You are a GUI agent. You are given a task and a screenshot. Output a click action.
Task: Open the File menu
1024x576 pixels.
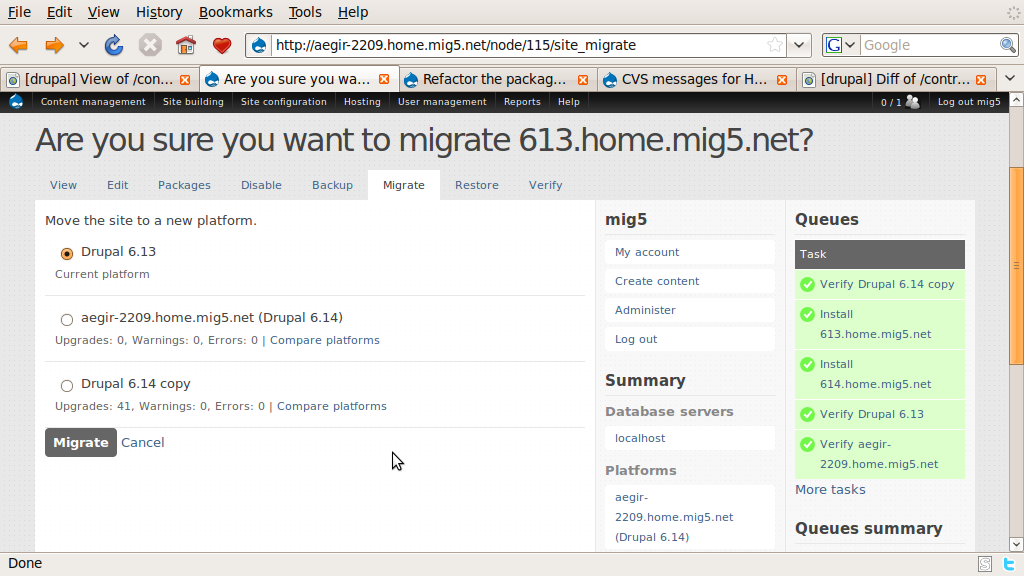[19, 12]
